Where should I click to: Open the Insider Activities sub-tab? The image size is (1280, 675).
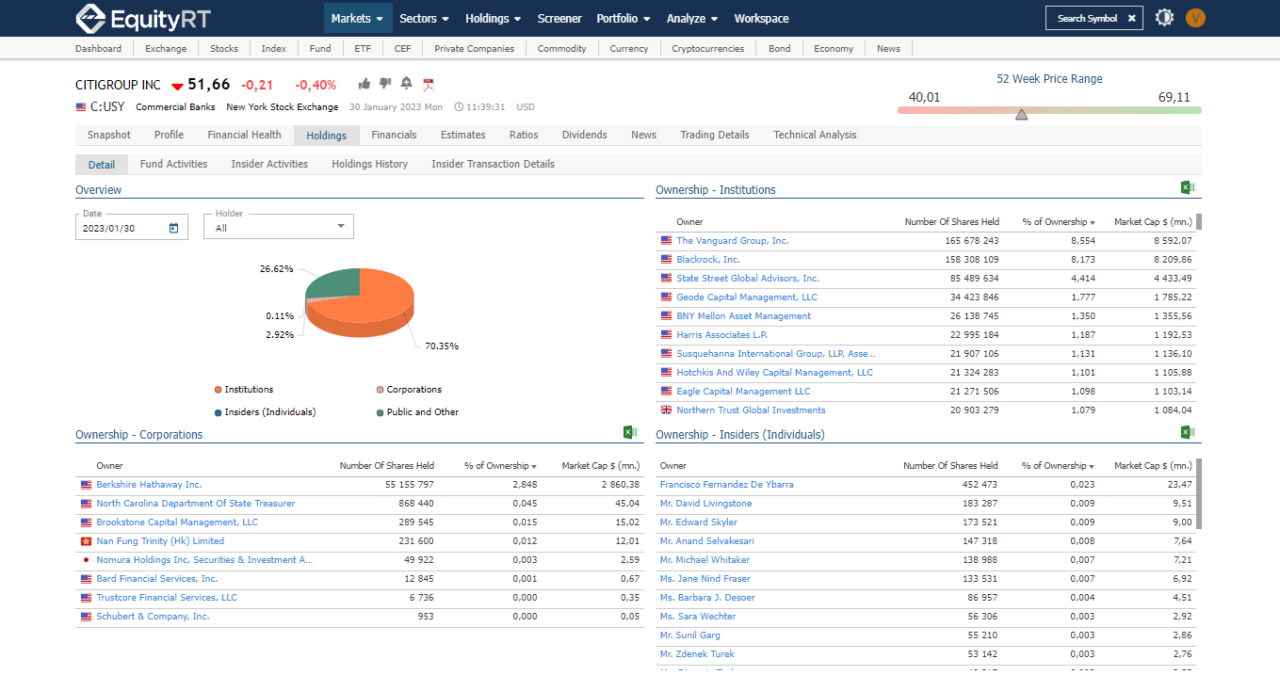[x=269, y=164]
